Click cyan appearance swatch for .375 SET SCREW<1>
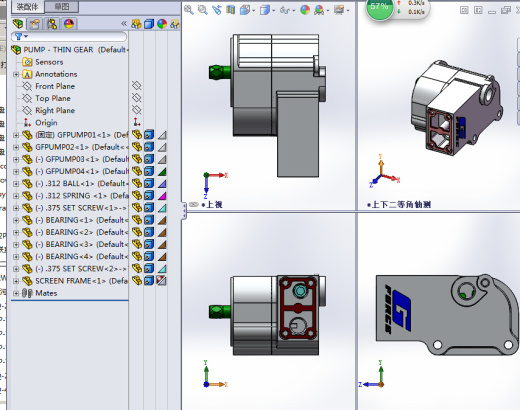 pos(162,208)
